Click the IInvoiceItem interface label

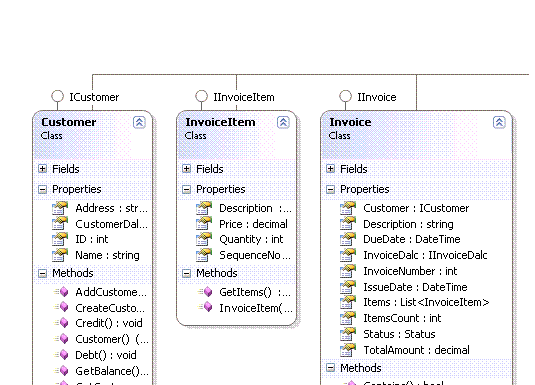(244, 97)
